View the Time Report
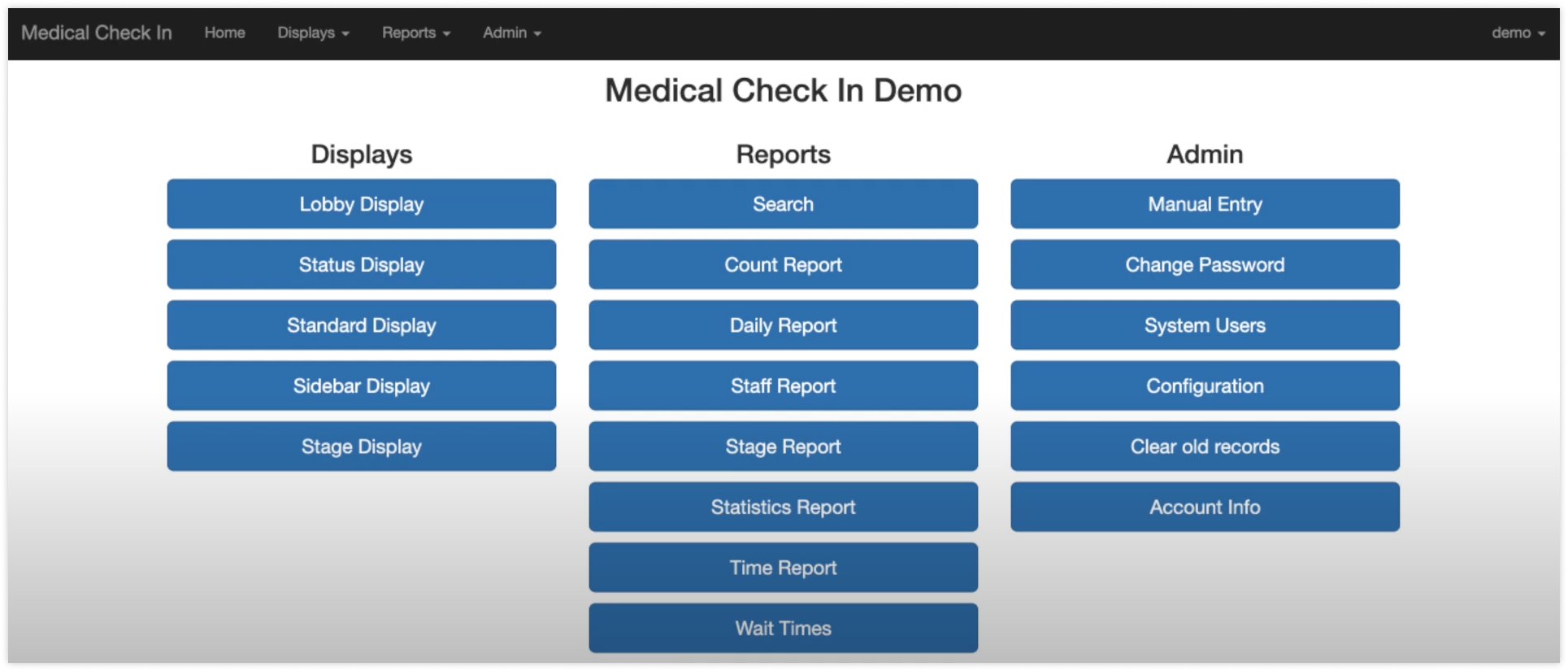Screen dimensions: 1568x671 pos(784,568)
